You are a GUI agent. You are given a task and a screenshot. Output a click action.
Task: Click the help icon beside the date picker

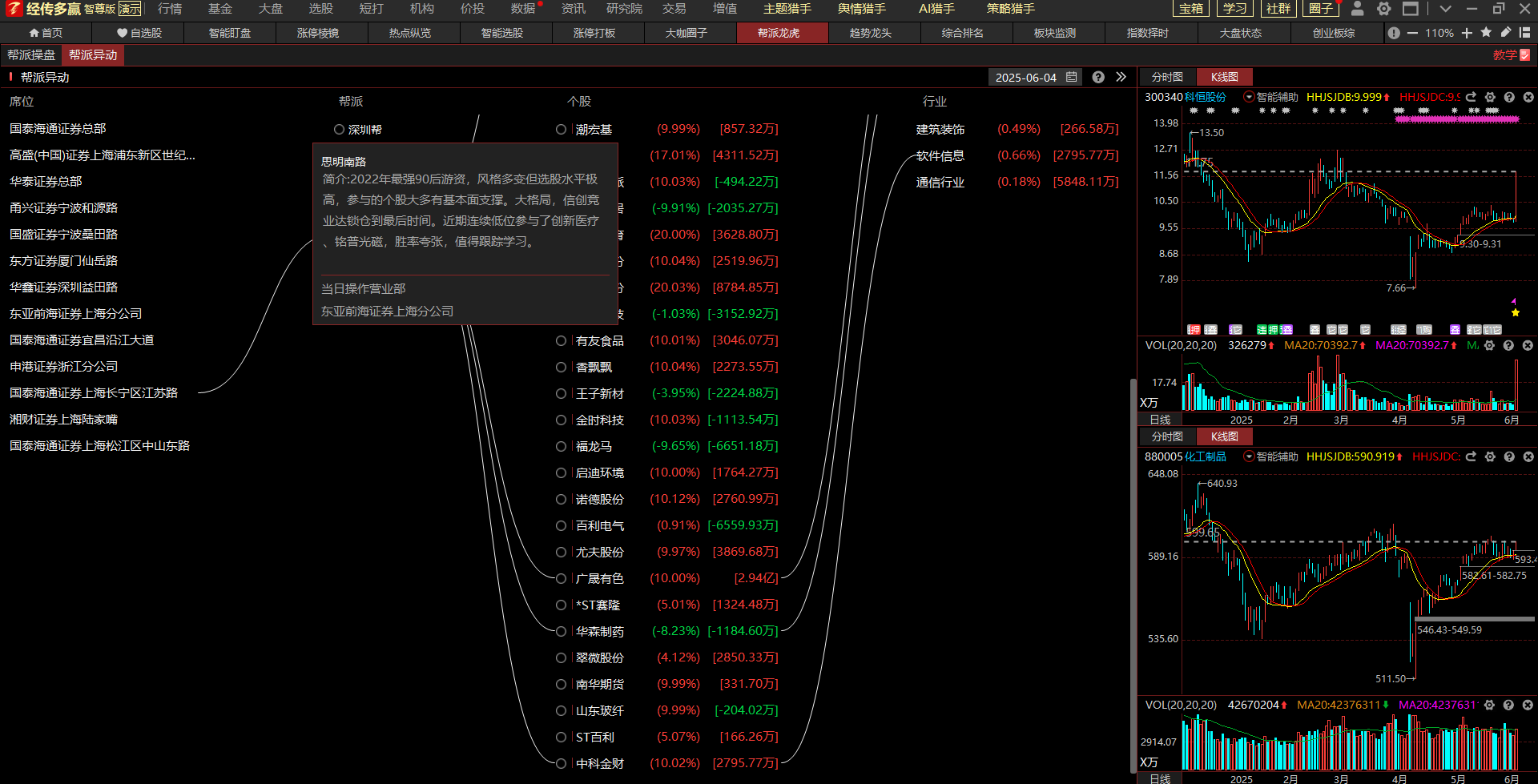click(1098, 77)
